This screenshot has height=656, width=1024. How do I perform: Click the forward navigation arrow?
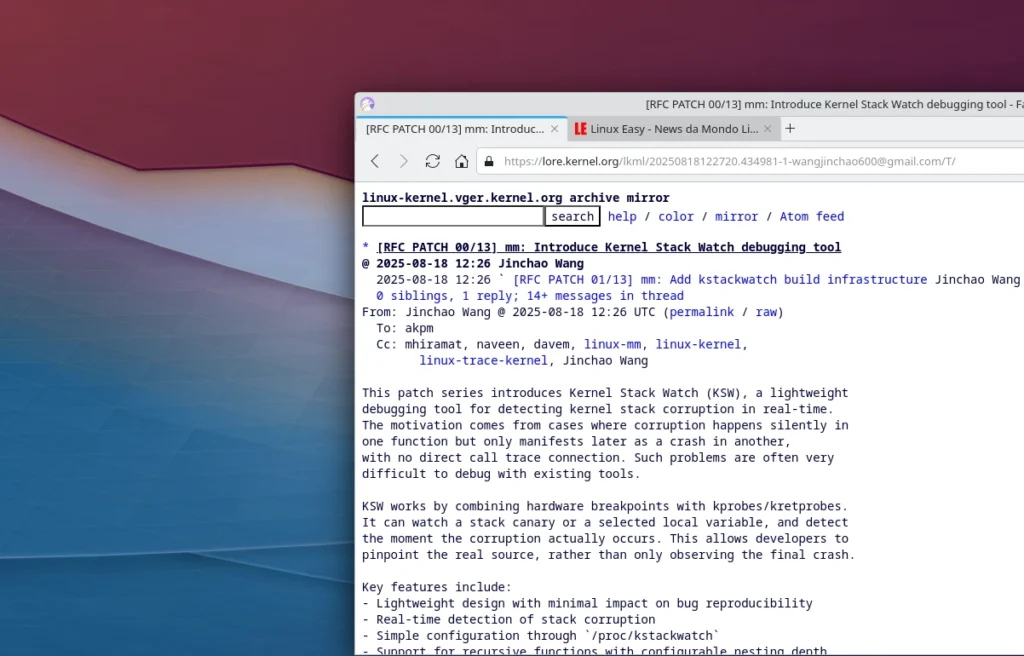click(x=403, y=160)
